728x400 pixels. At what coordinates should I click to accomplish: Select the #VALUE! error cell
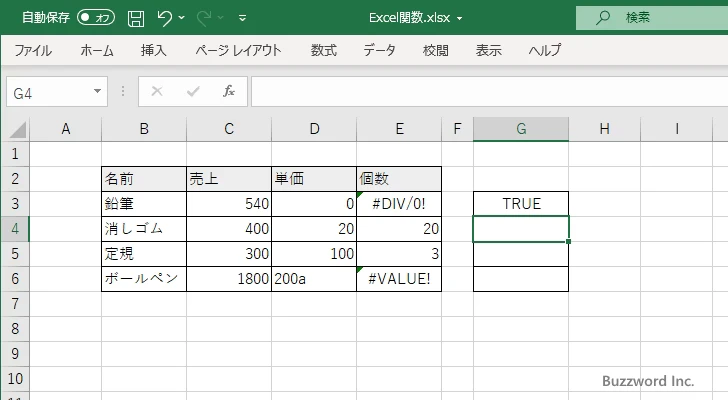pyautogui.click(x=399, y=279)
